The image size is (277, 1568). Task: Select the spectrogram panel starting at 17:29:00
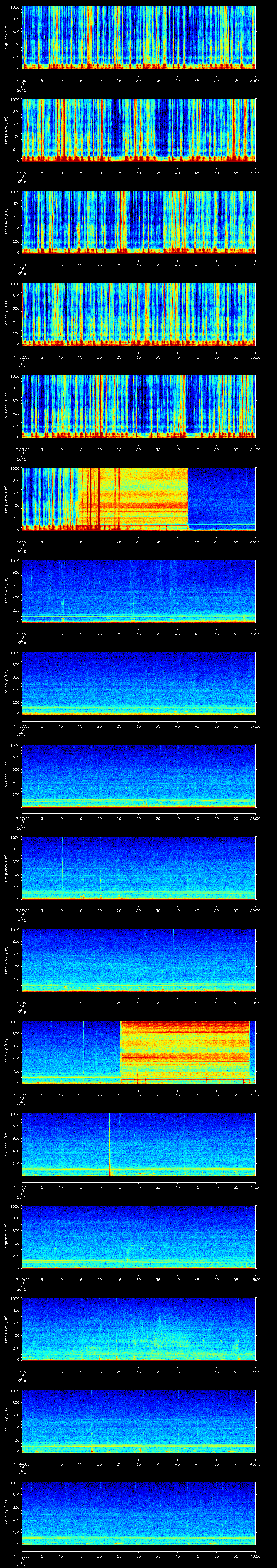[139, 38]
